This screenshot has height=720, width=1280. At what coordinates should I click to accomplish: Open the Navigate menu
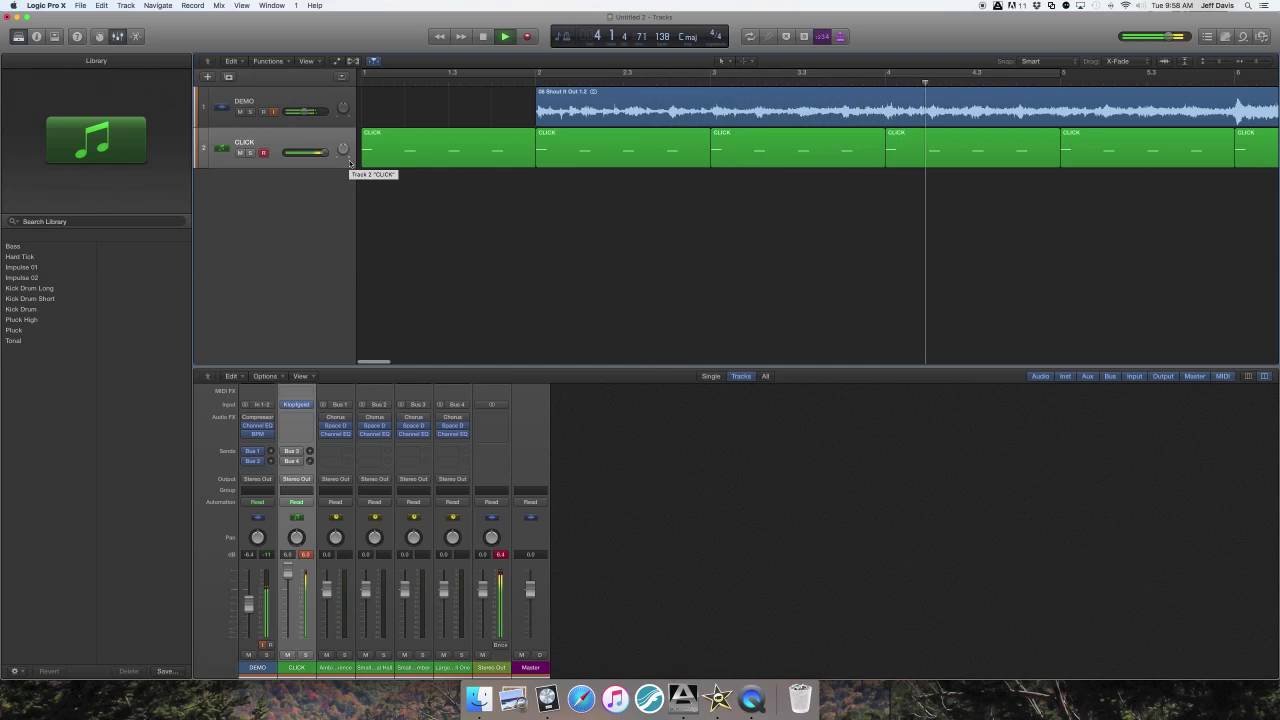[158, 5]
